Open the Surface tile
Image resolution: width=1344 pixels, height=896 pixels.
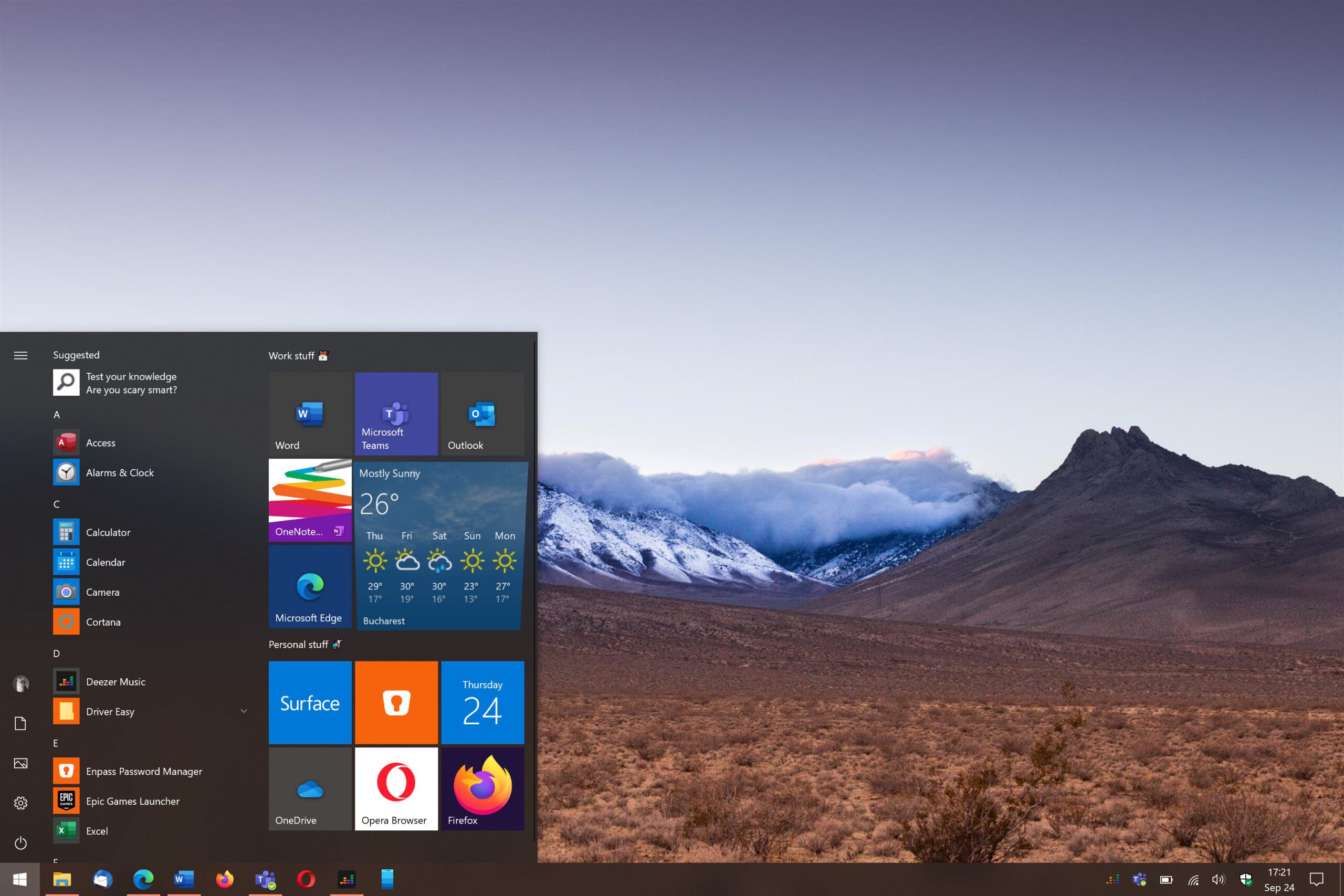coord(310,703)
